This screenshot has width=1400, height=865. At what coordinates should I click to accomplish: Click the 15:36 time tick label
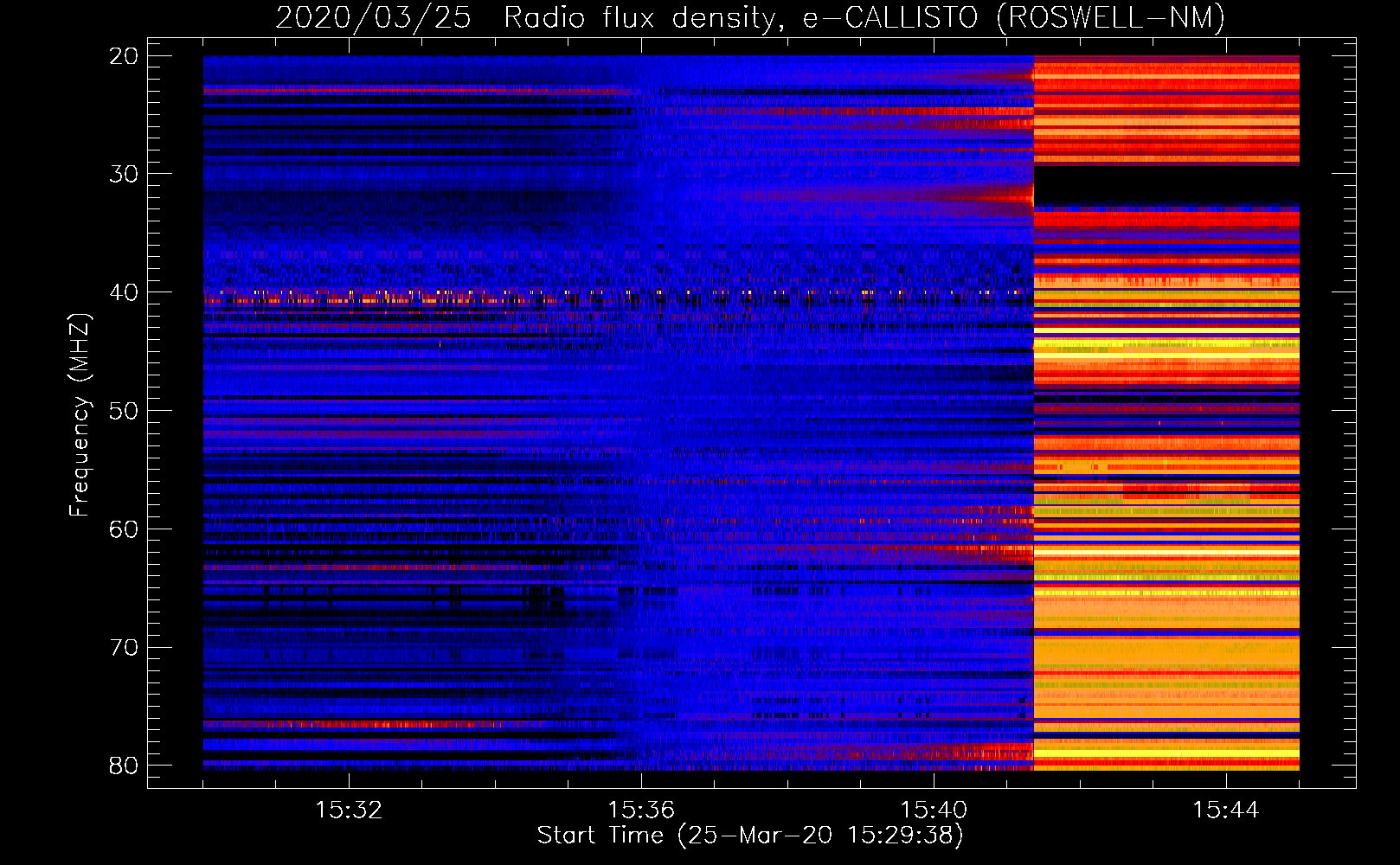(641, 811)
